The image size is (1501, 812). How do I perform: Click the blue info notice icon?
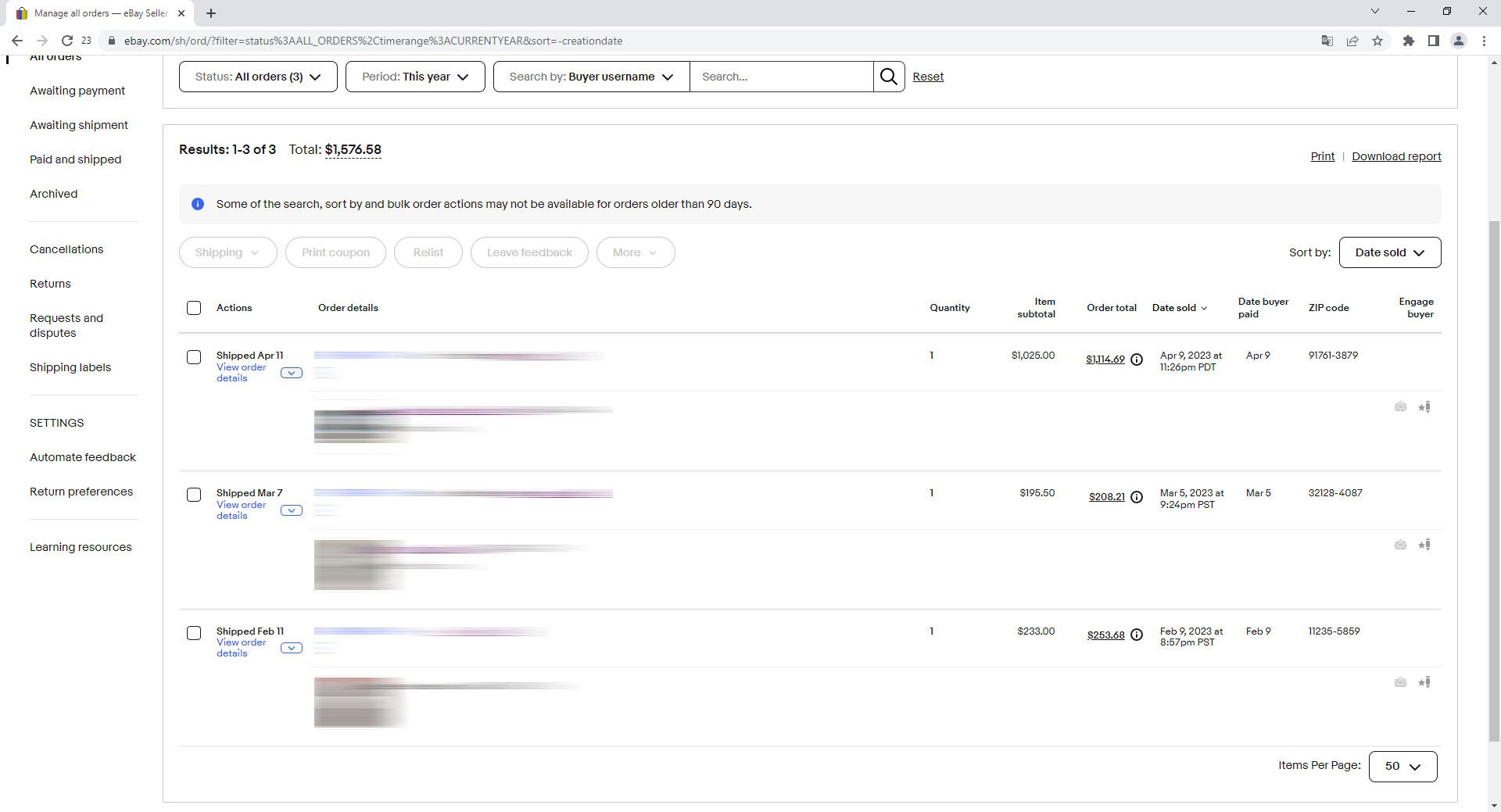pos(198,204)
